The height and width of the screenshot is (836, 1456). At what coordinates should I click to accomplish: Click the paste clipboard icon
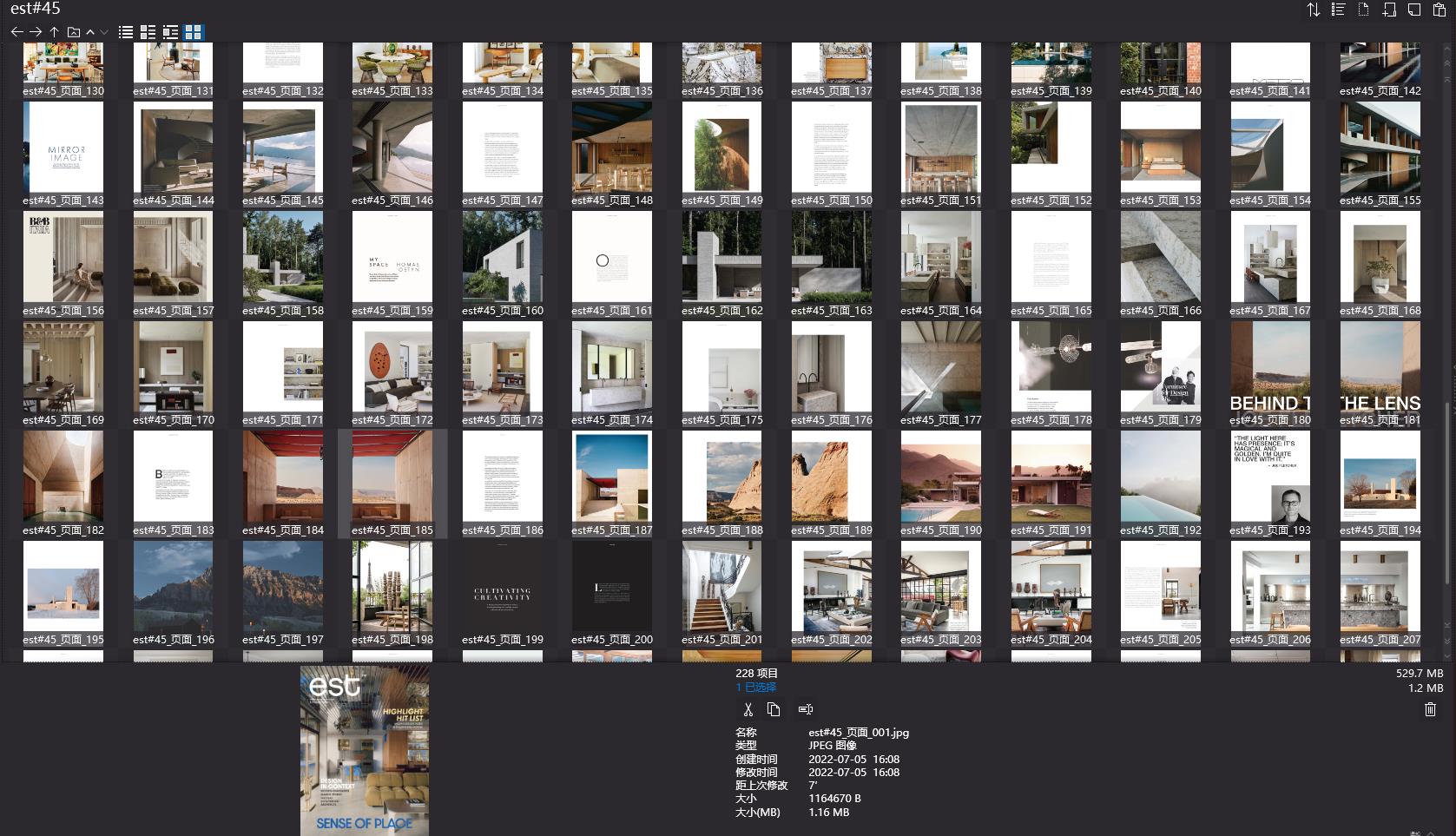tap(1440, 10)
